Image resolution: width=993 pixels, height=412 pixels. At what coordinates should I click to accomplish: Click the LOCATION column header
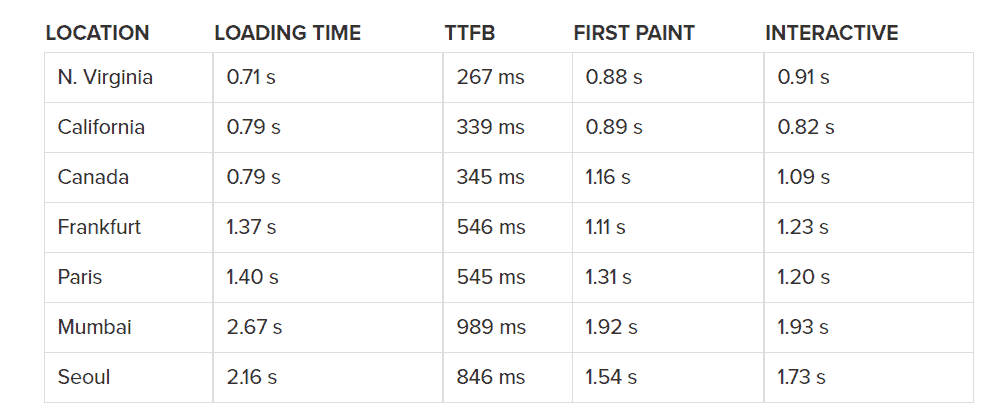97,33
